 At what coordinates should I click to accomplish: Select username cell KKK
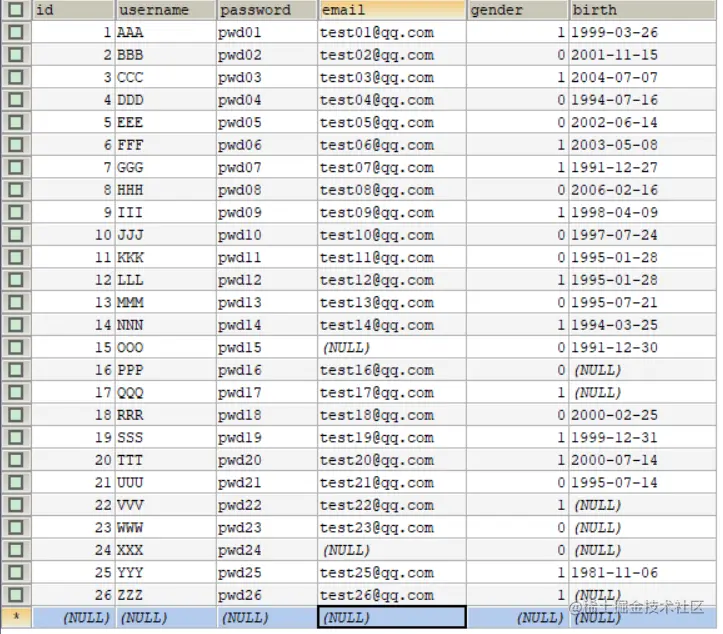(x=166, y=257)
